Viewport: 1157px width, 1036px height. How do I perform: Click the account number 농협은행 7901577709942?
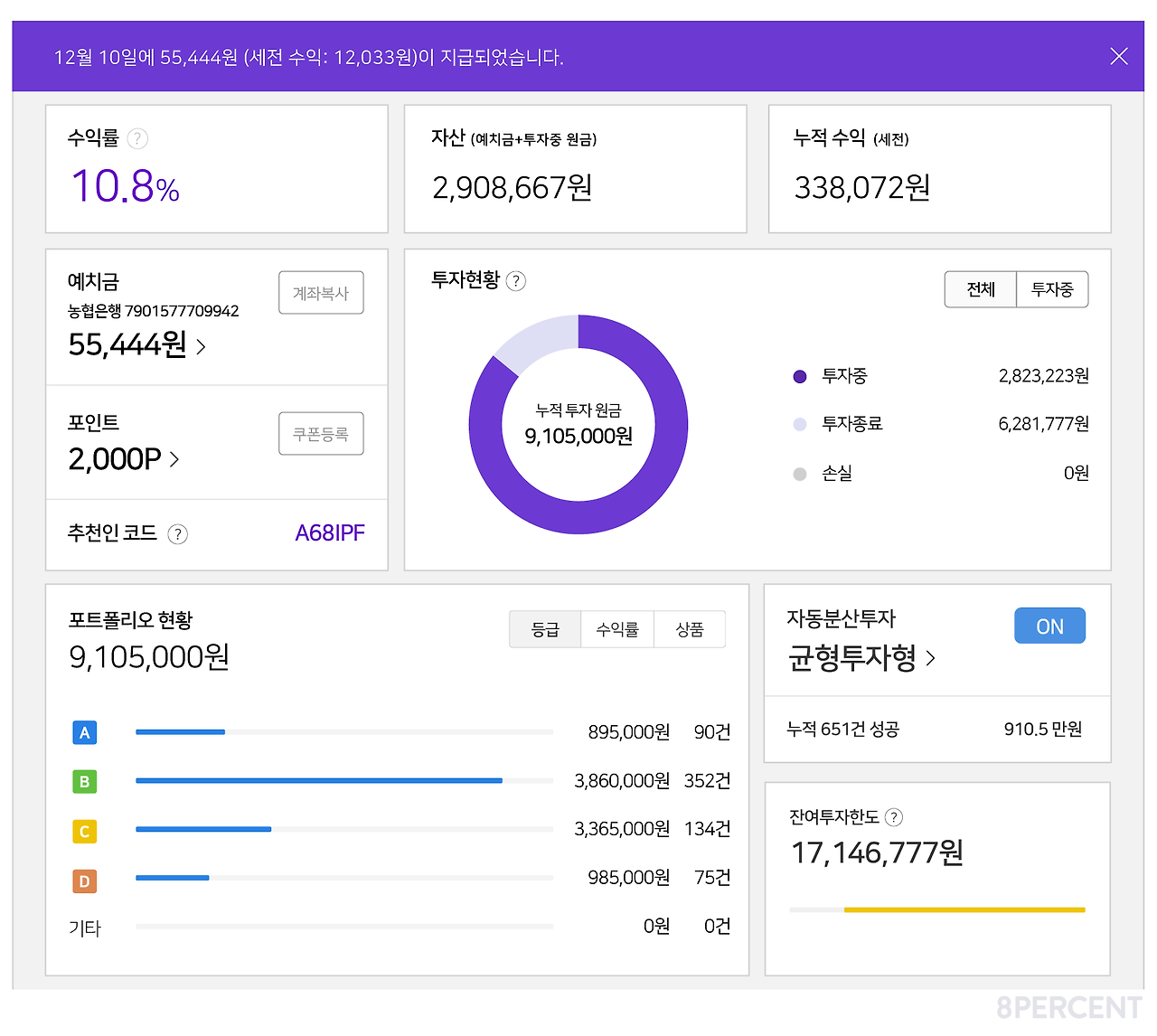pyautogui.click(x=154, y=311)
